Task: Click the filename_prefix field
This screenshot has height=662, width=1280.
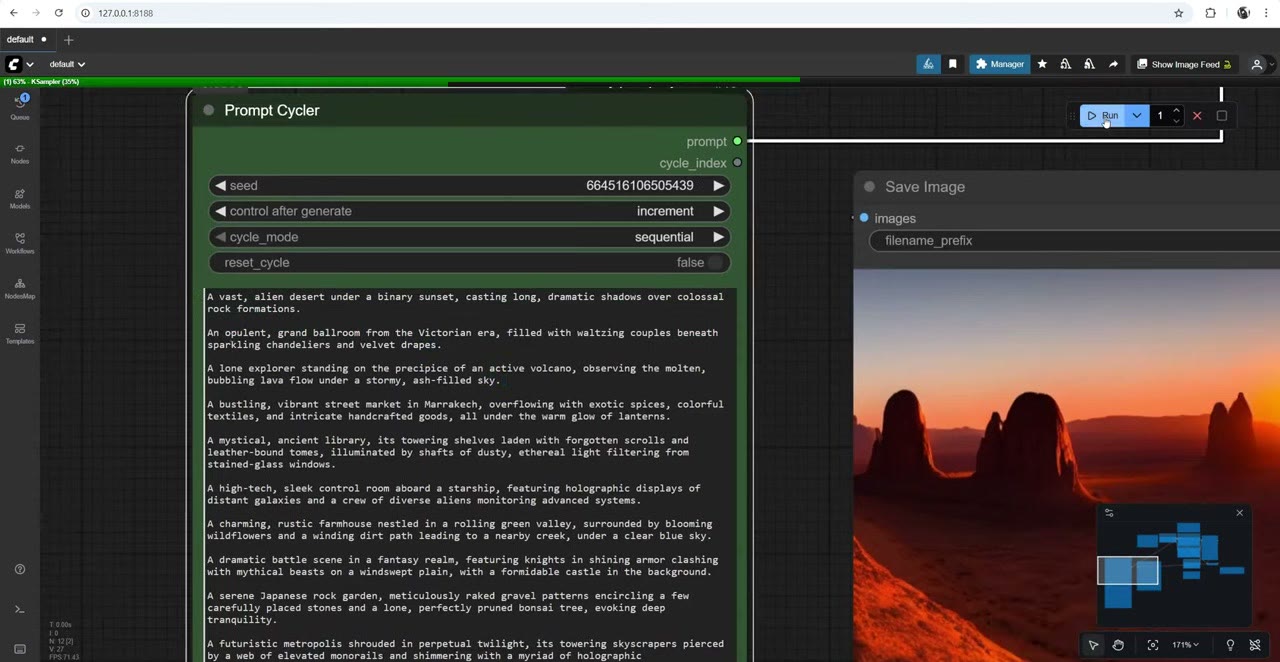Action: 1074,241
